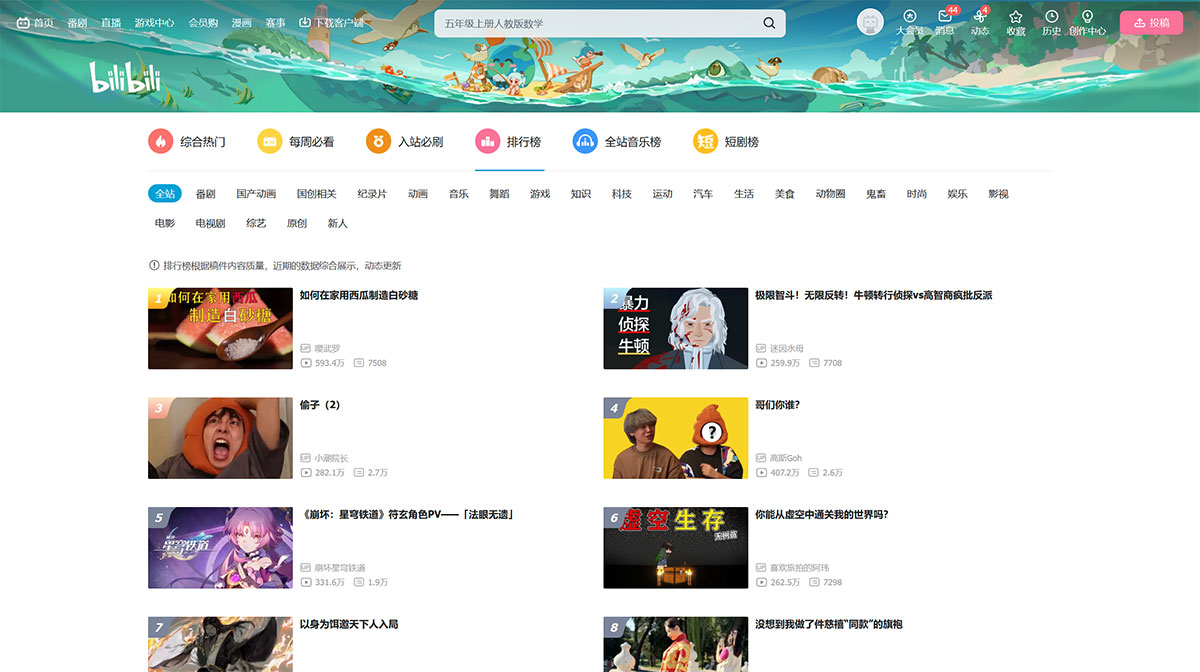Screen dimensions: 1200x672
Task: Select the 音乐 category filter
Action: click(x=458, y=193)
